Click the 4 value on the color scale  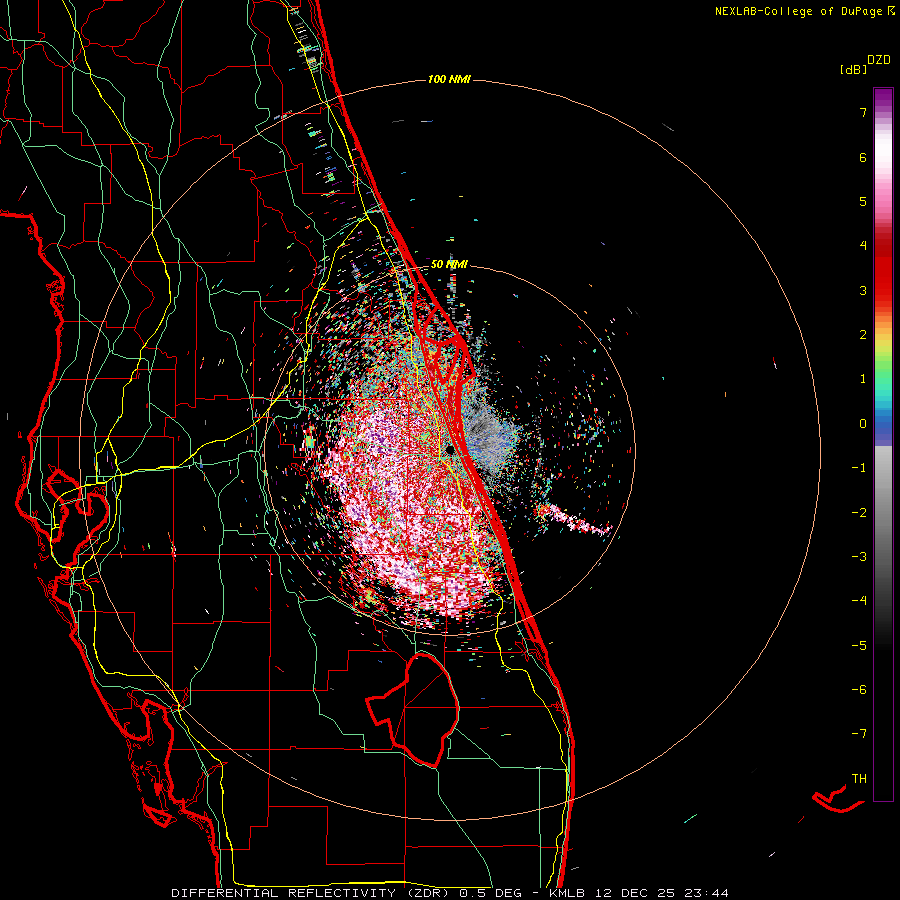point(863,246)
